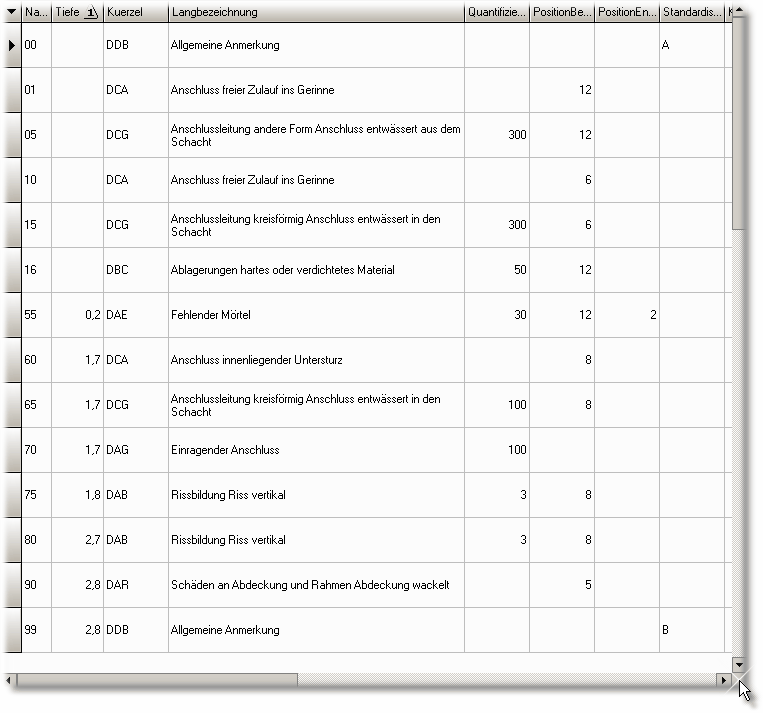
Task: Click the PositionBe... column header
Action: point(561,12)
